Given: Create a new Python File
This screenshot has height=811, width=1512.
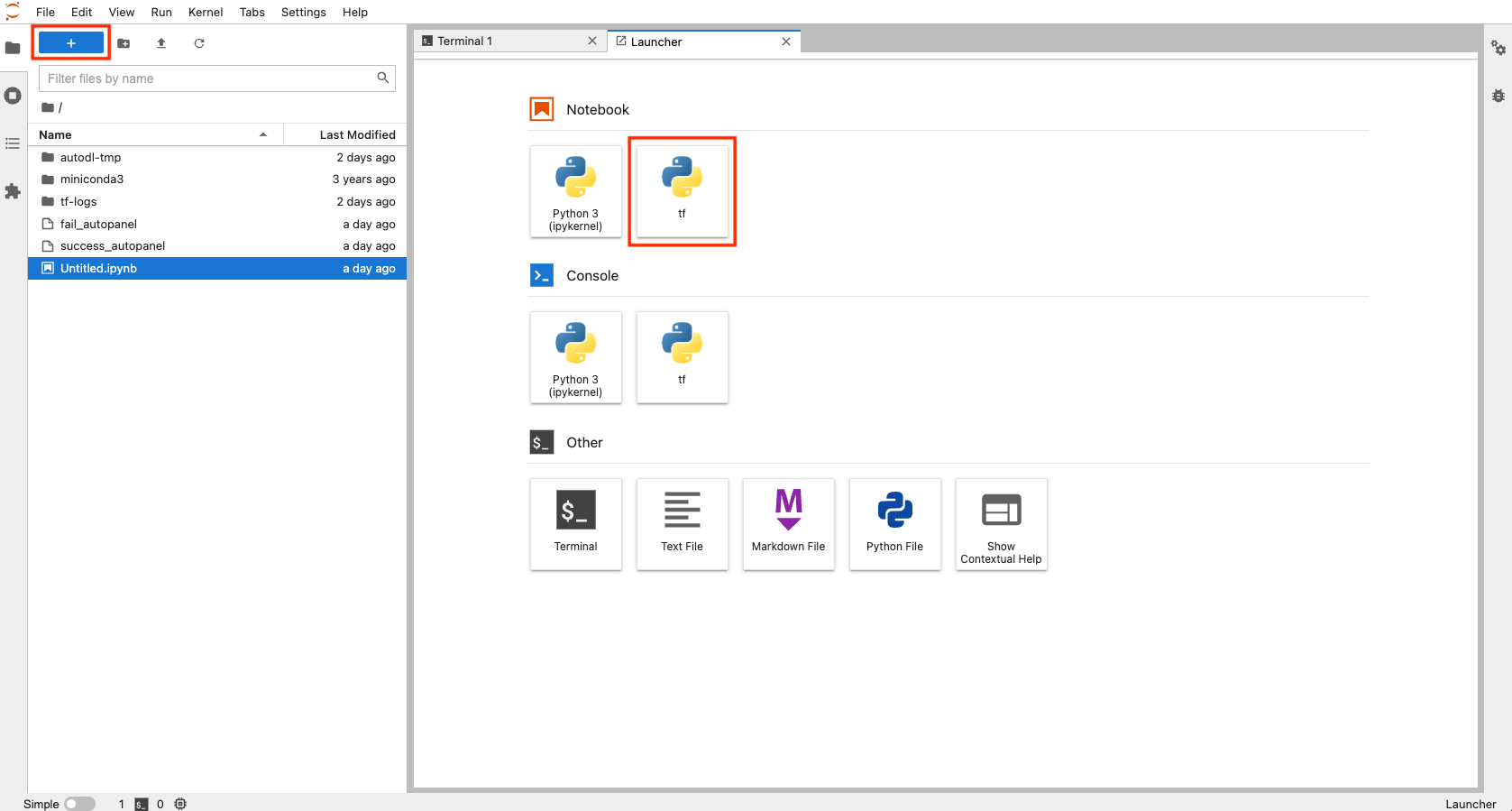Looking at the screenshot, I should point(894,524).
